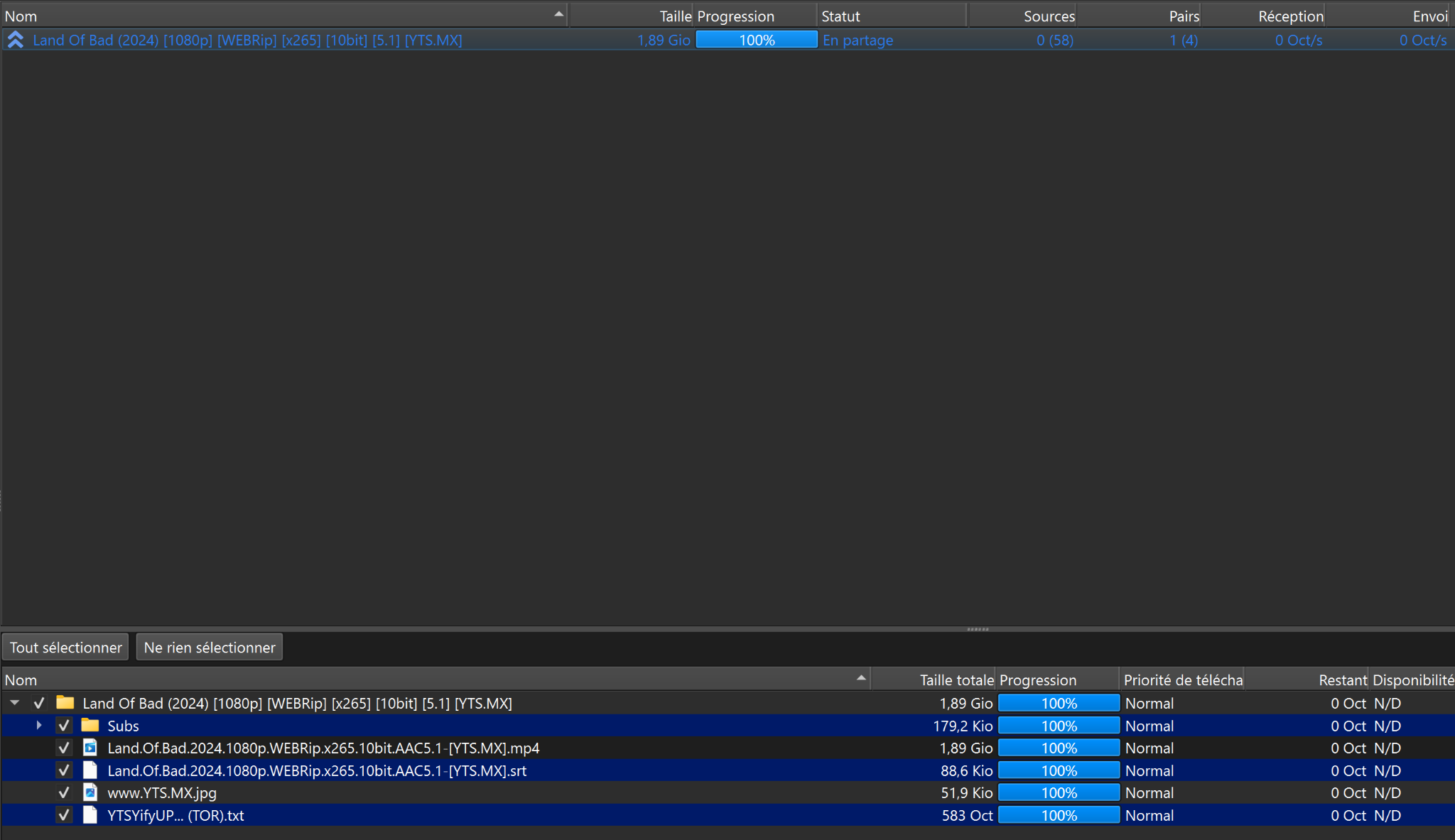Uncheck the Land Of Bad root folder checkbox
The width and height of the screenshot is (1455, 840).
click(39, 703)
